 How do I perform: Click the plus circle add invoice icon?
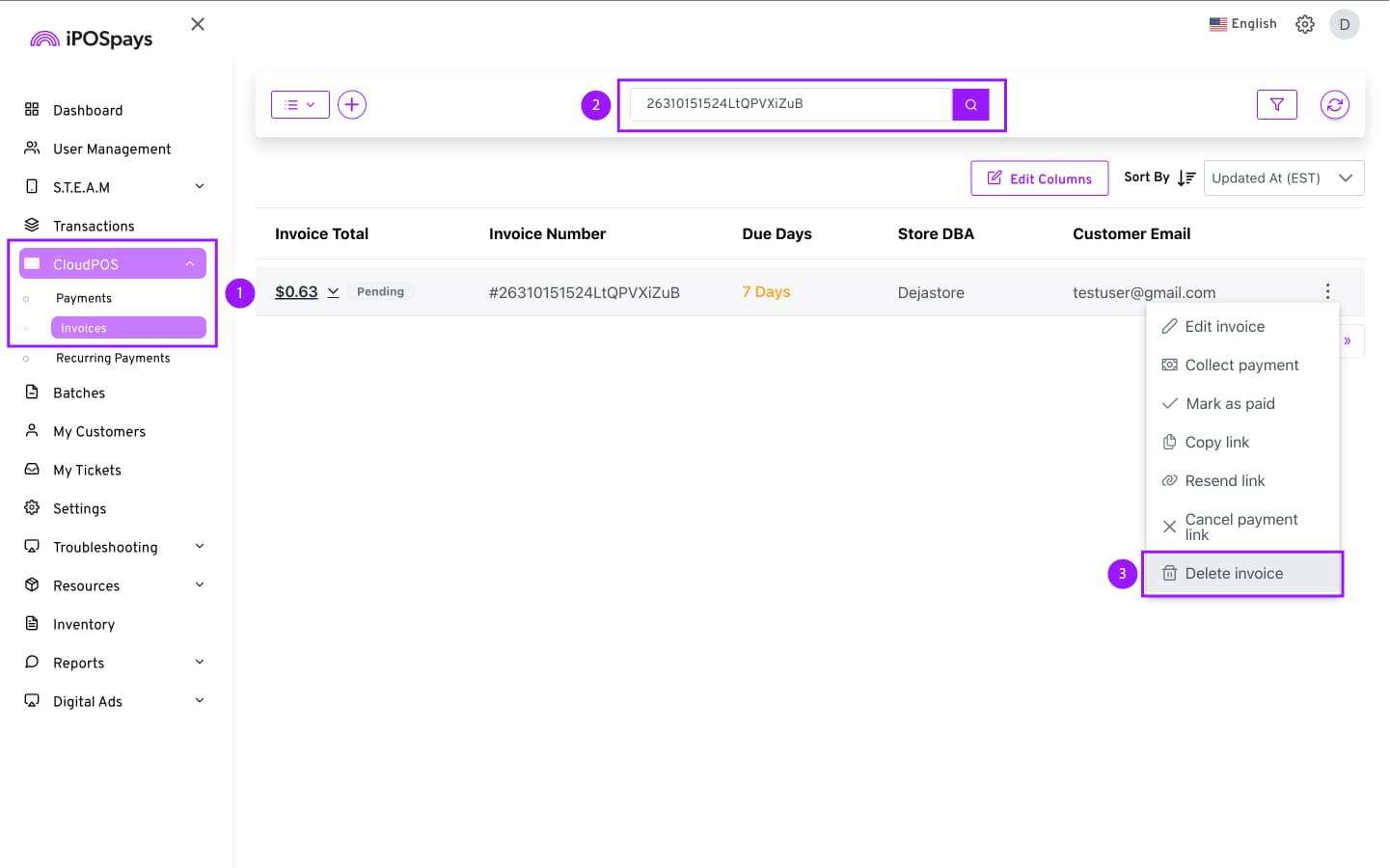[352, 104]
